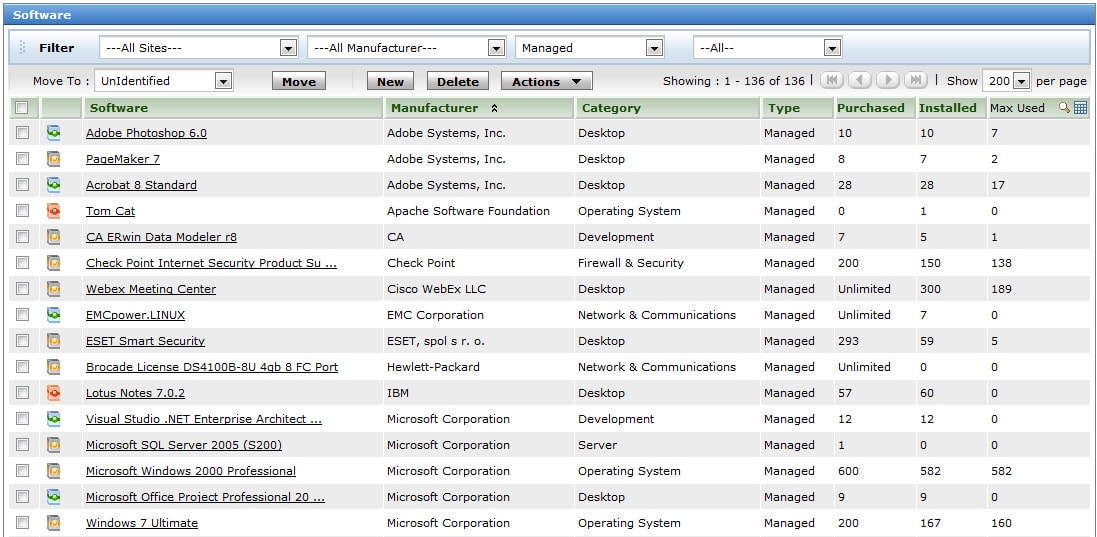Screen dimensions: 1097x537
Task: Change the per page Show 200 selector
Action: point(1006,81)
